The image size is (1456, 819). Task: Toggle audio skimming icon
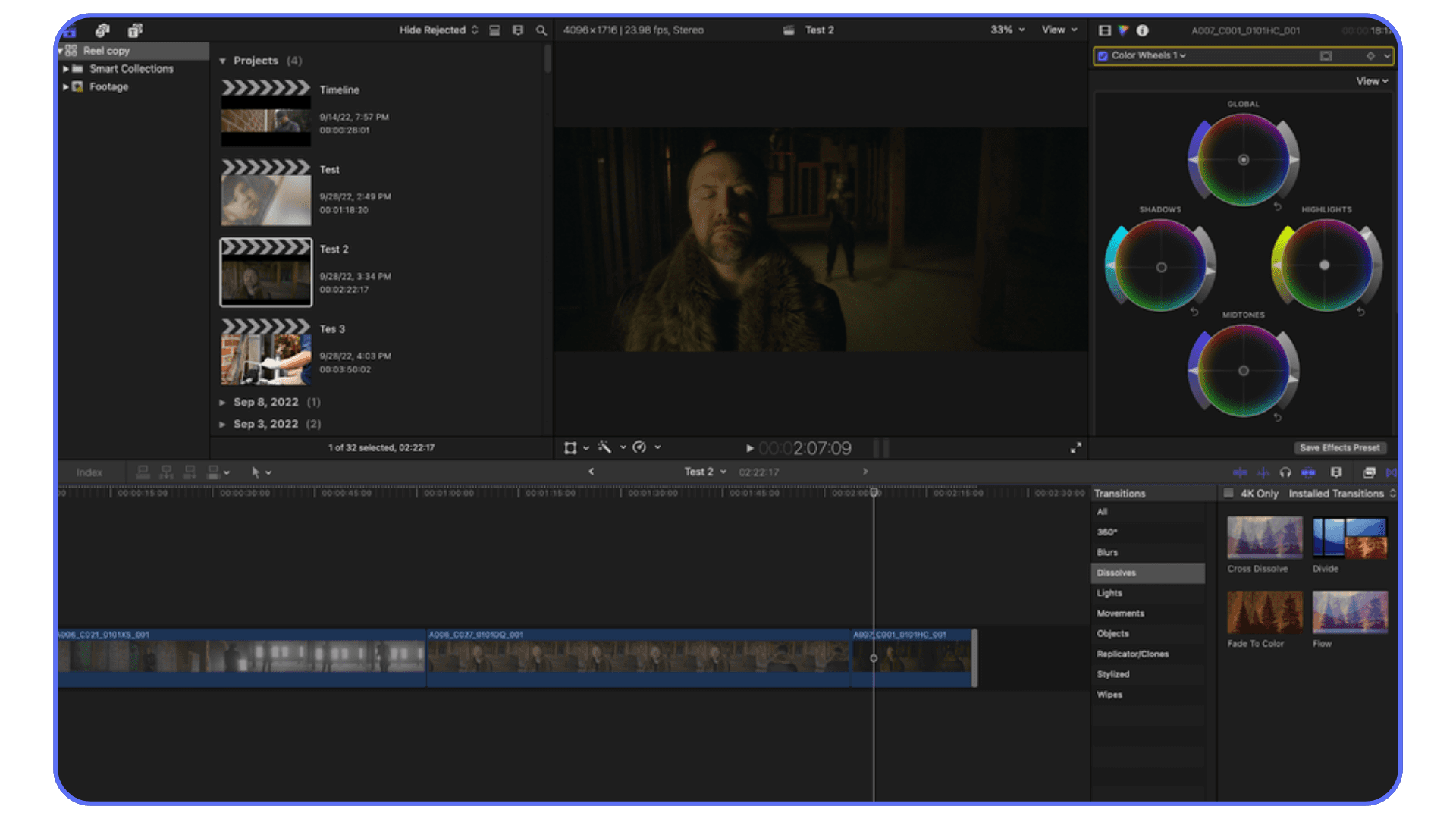[1263, 472]
